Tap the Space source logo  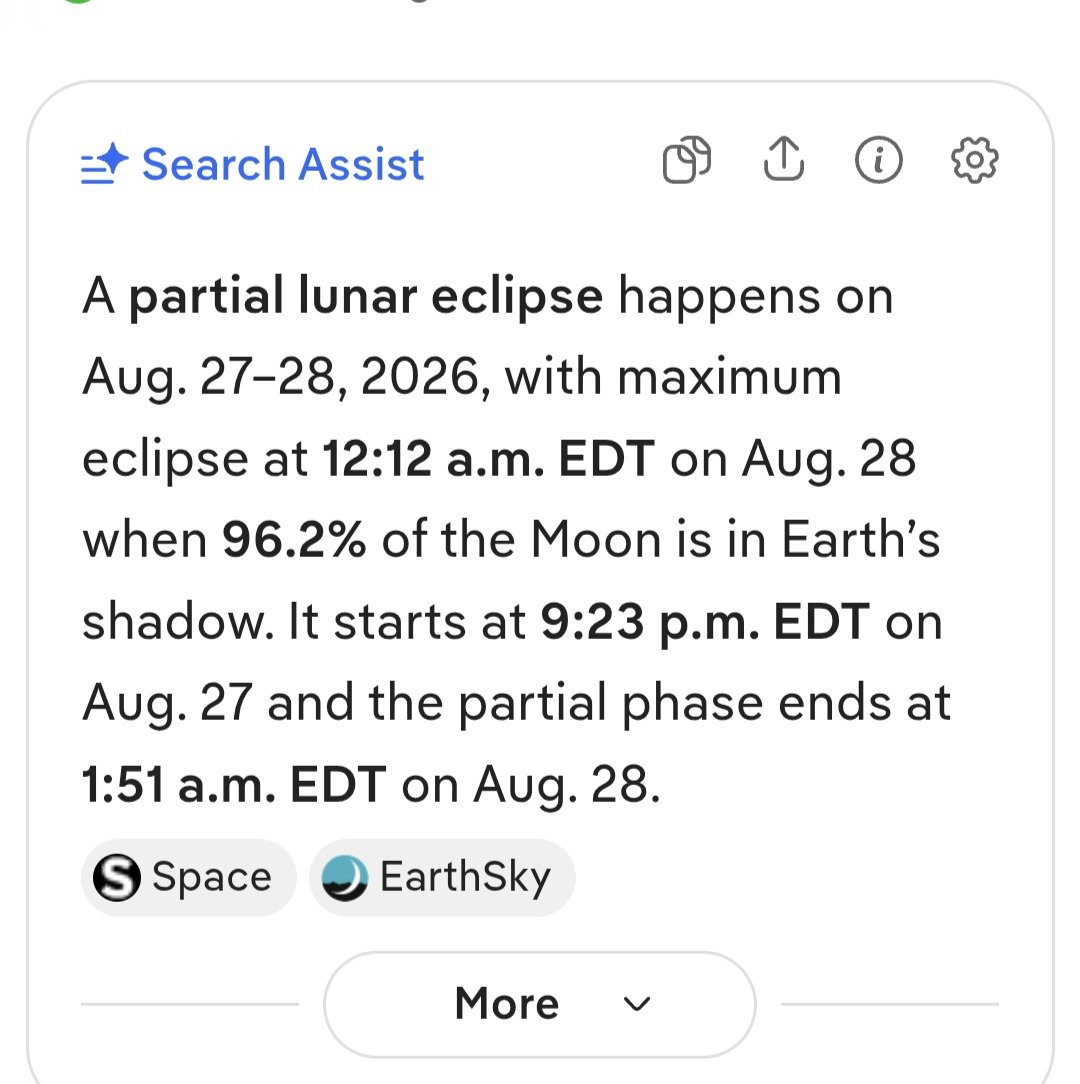point(117,877)
